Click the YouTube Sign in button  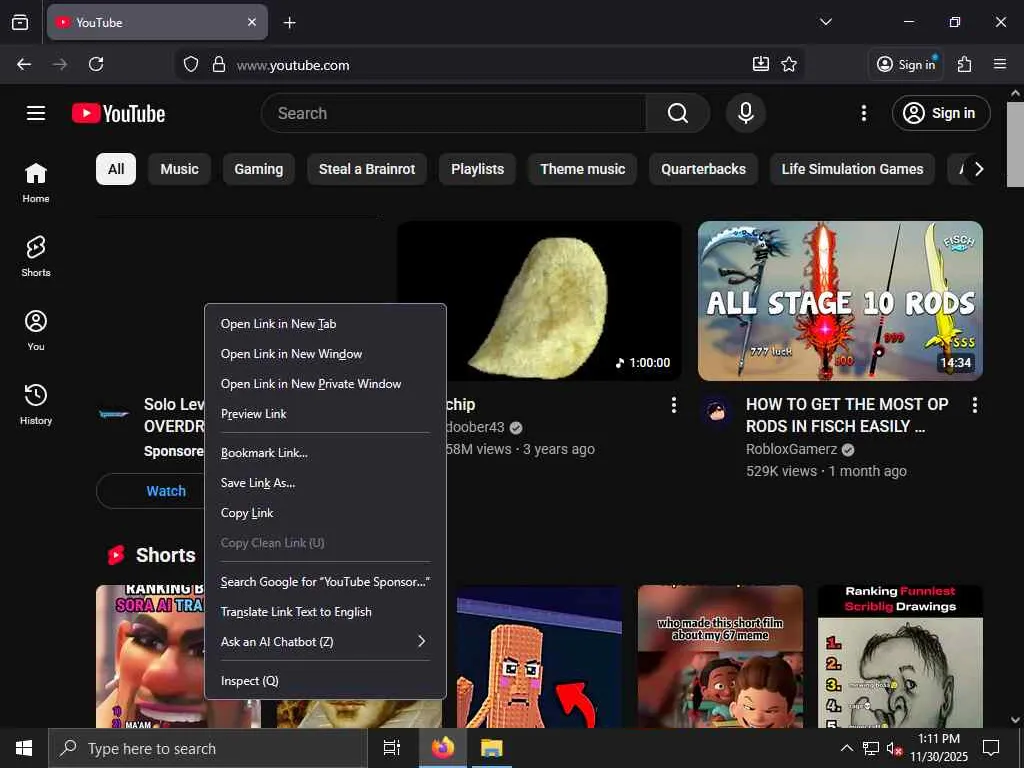(x=941, y=113)
